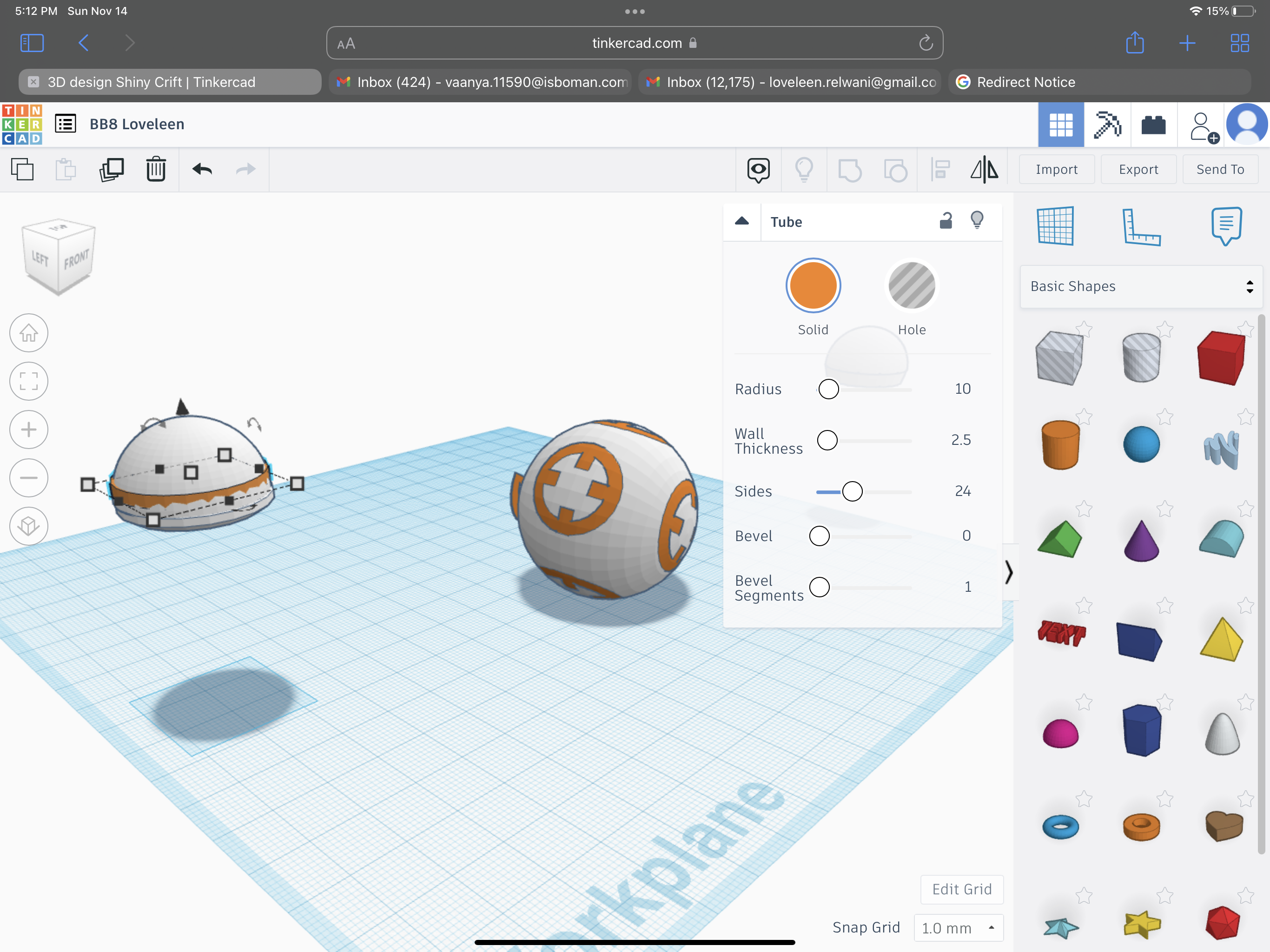Click the Import button
Screen dimensions: 1270x952
coord(1057,169)
